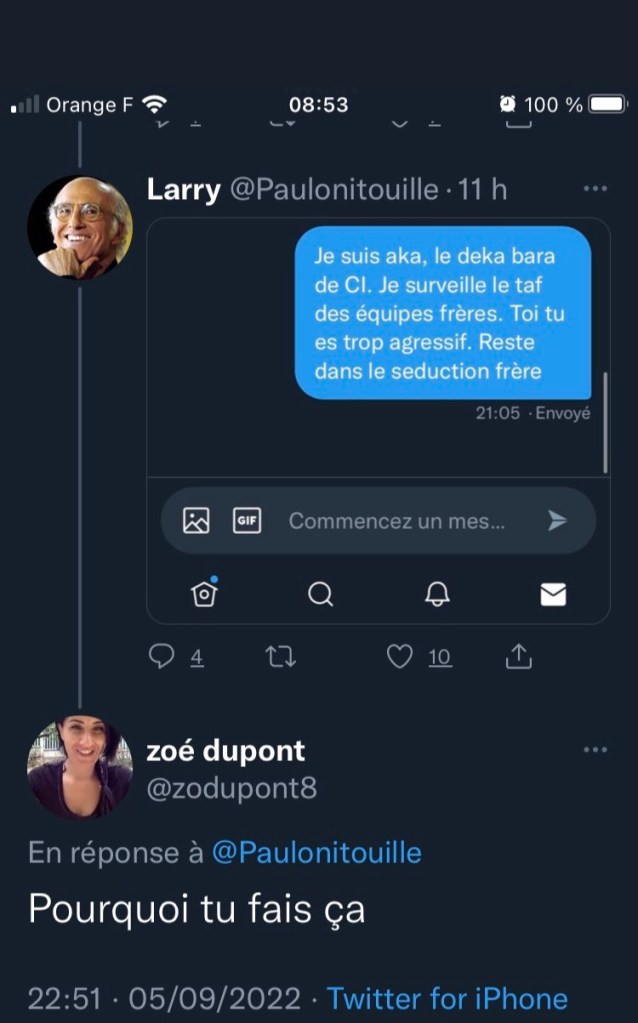Open zoé dupont's profile picture

[80, 767]
